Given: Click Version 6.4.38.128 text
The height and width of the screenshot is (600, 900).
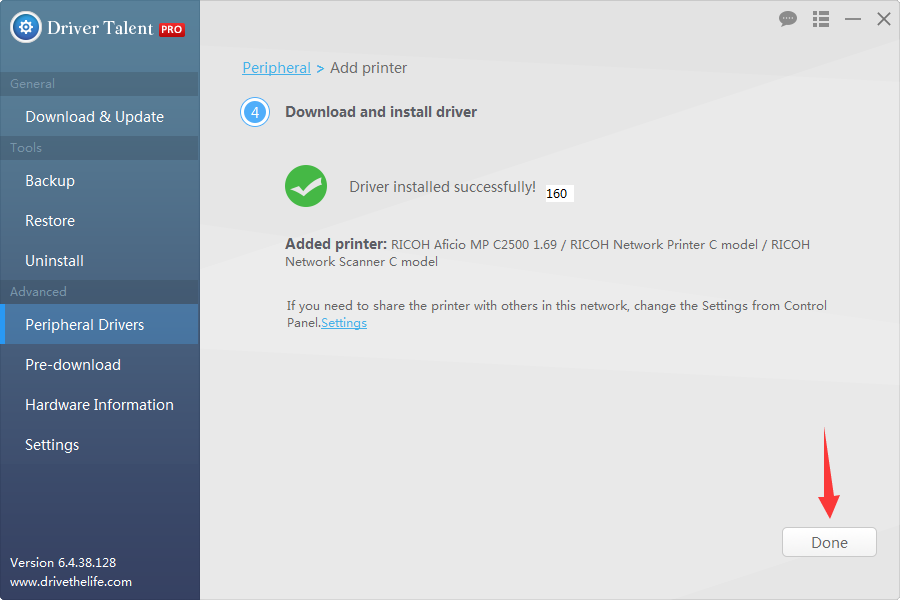Looking at the screenshot, I should (x=63, y=563).
